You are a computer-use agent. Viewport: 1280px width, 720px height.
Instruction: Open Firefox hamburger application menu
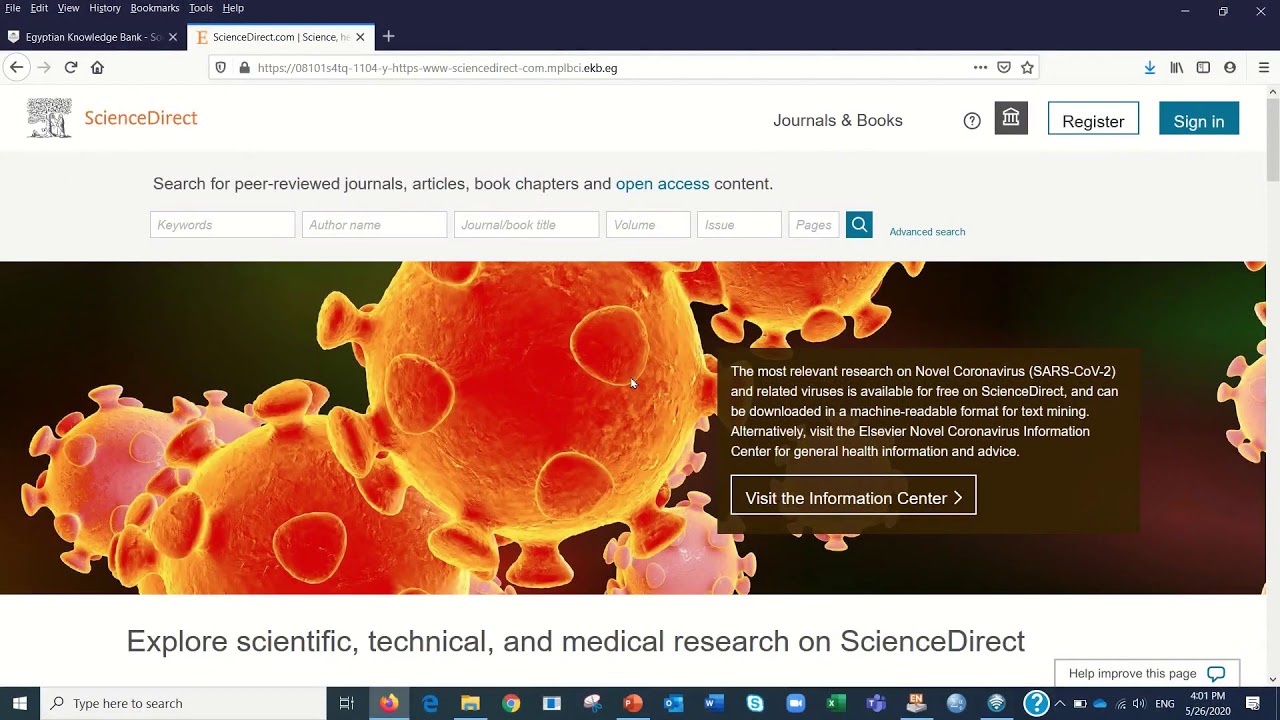point(1264,67)
